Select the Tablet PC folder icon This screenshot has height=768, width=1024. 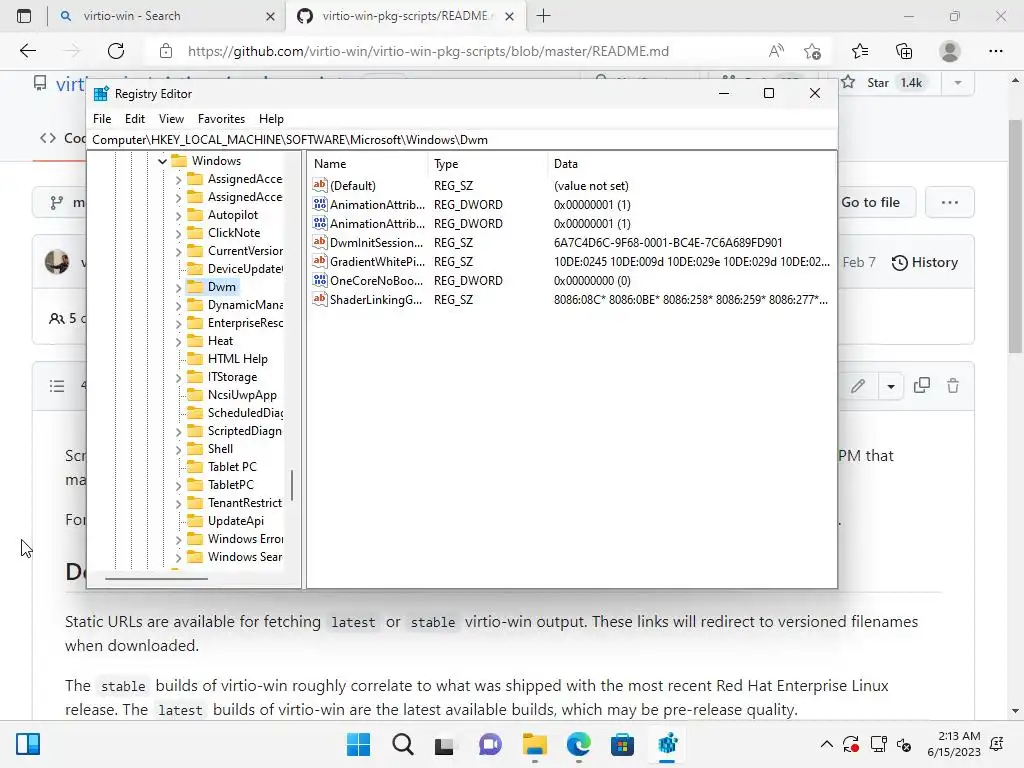click(195, 466)
